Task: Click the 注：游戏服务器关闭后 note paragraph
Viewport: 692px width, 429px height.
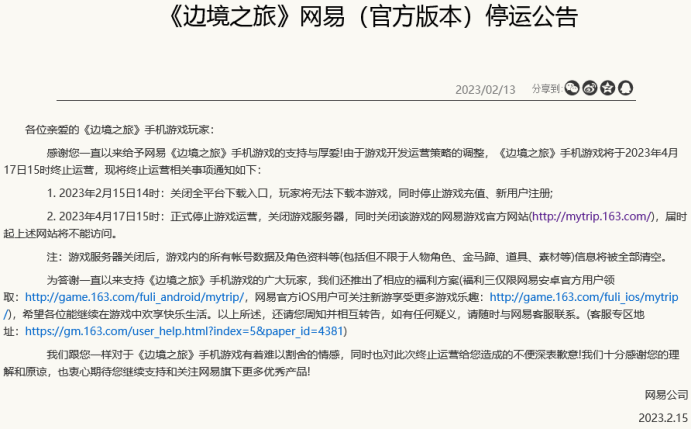Action: pos(358,257)
